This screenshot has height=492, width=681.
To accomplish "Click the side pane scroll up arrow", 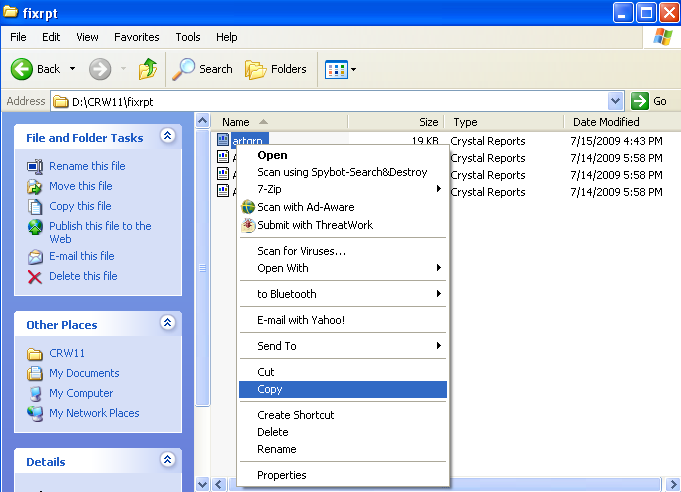I will coord(203,121).
